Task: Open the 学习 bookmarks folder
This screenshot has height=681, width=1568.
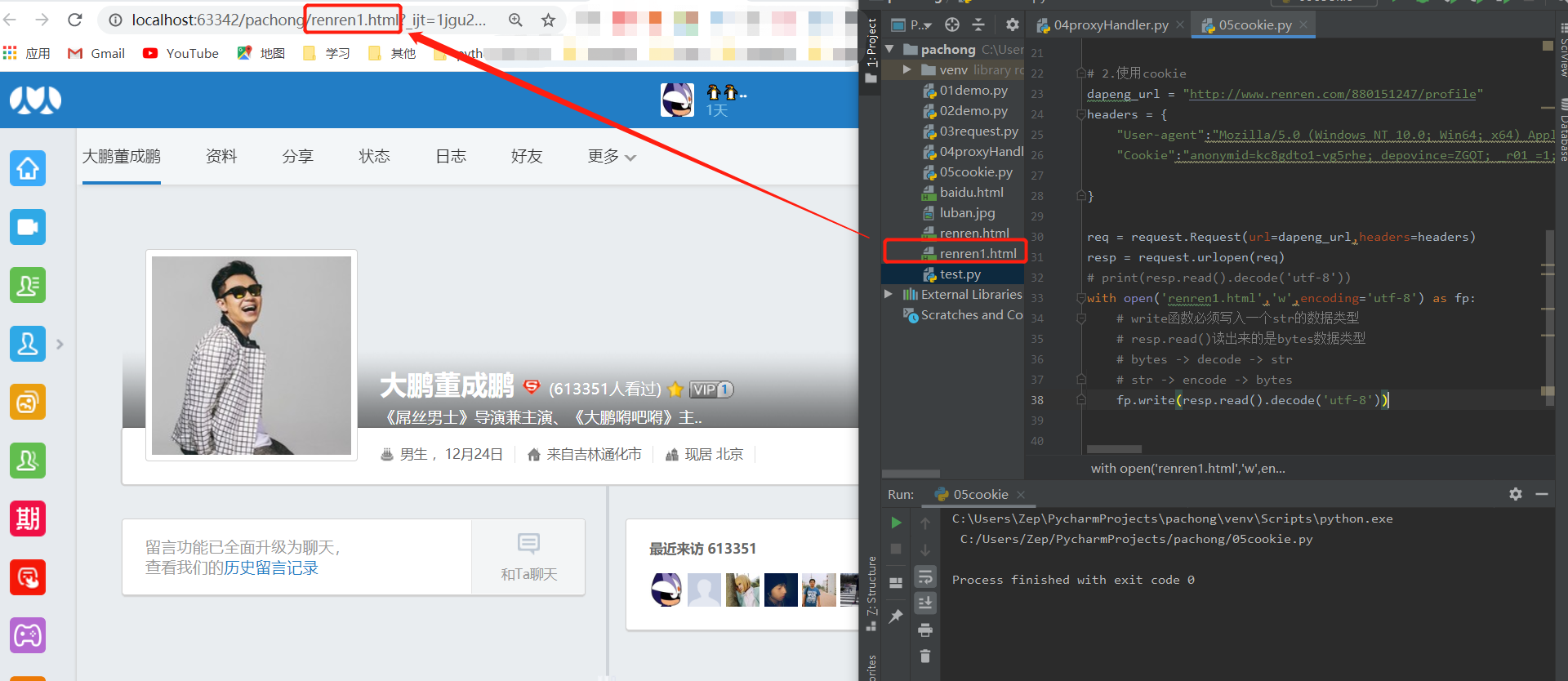Action: click(x=327, y=53)
